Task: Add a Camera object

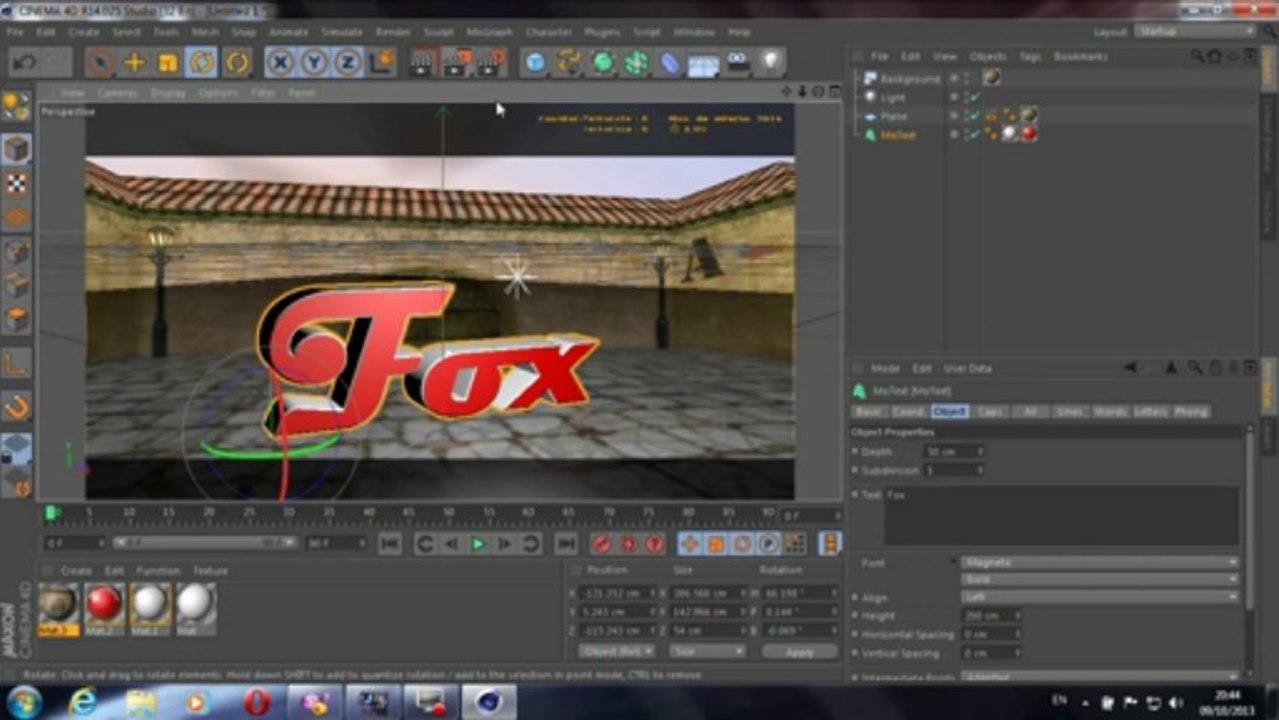Action: (x=738, y=63)
